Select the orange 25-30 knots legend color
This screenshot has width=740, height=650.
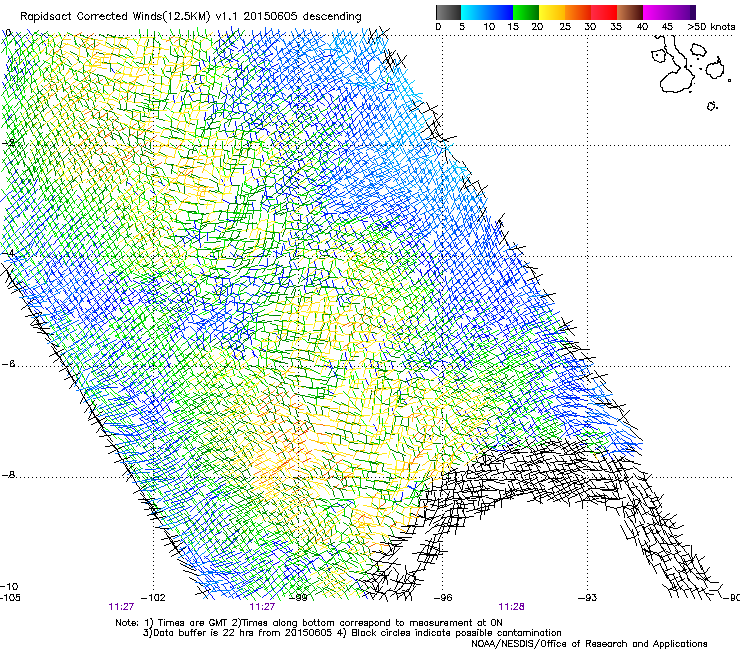577,12
